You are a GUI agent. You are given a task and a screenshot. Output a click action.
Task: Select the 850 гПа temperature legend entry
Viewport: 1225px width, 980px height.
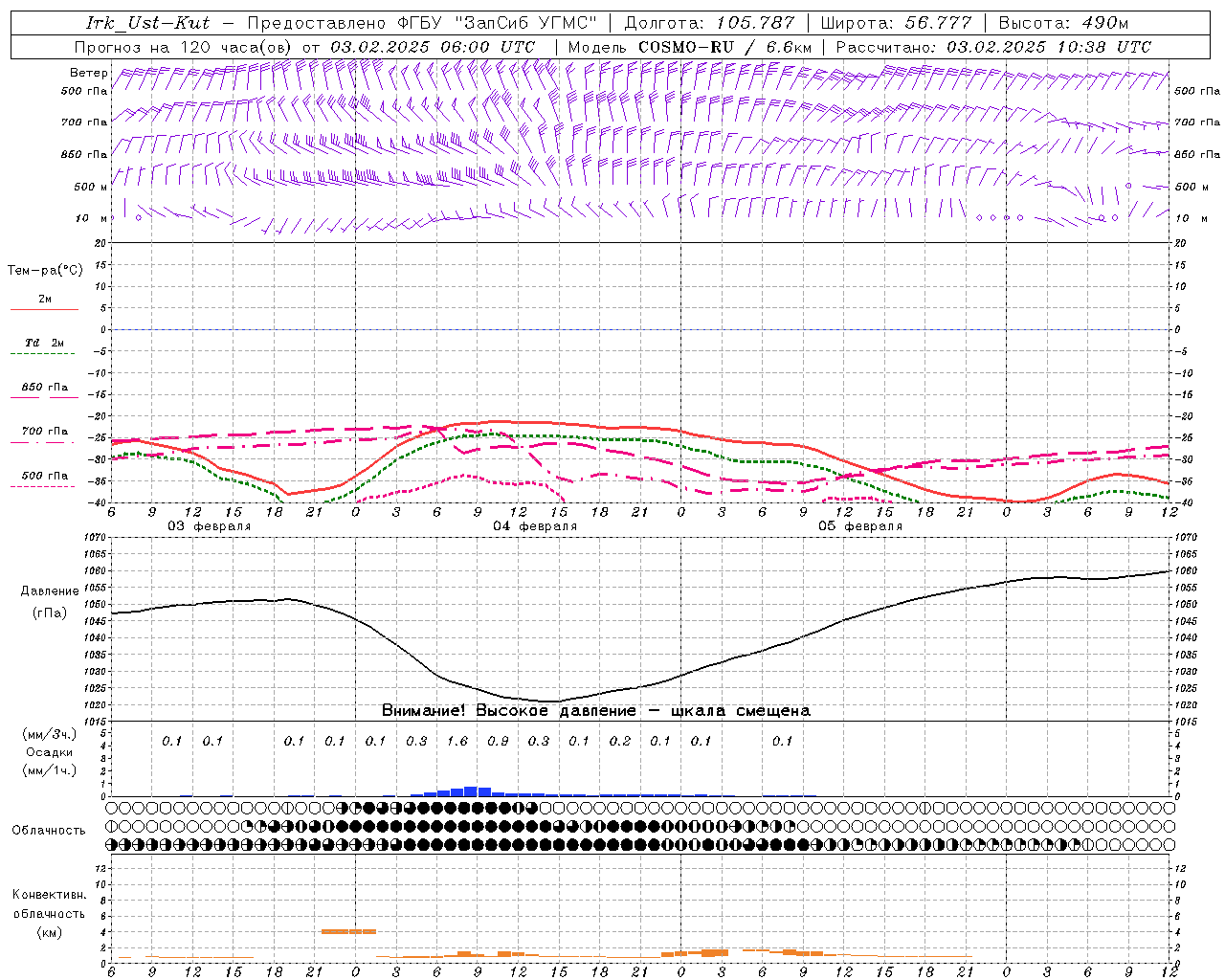coord(44,390)
